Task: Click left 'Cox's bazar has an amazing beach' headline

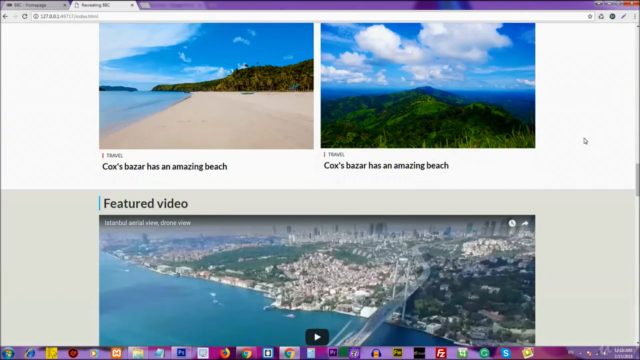Action: pyautogui.click(x=164, y=167)
